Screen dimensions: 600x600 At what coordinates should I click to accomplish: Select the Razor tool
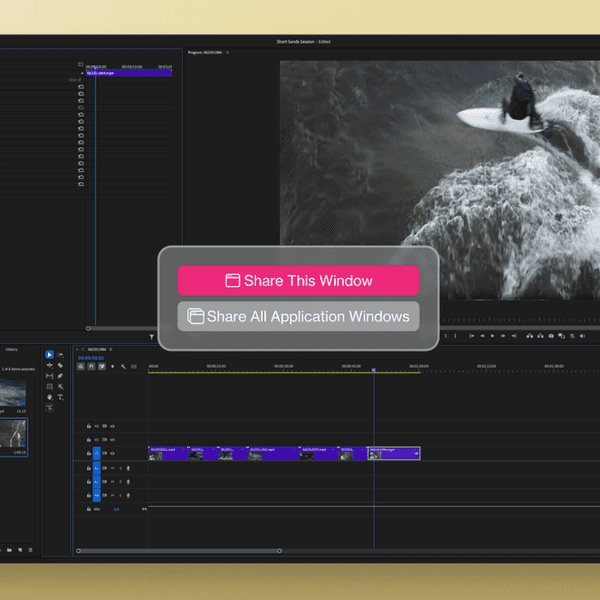click(x=60, y=365)
